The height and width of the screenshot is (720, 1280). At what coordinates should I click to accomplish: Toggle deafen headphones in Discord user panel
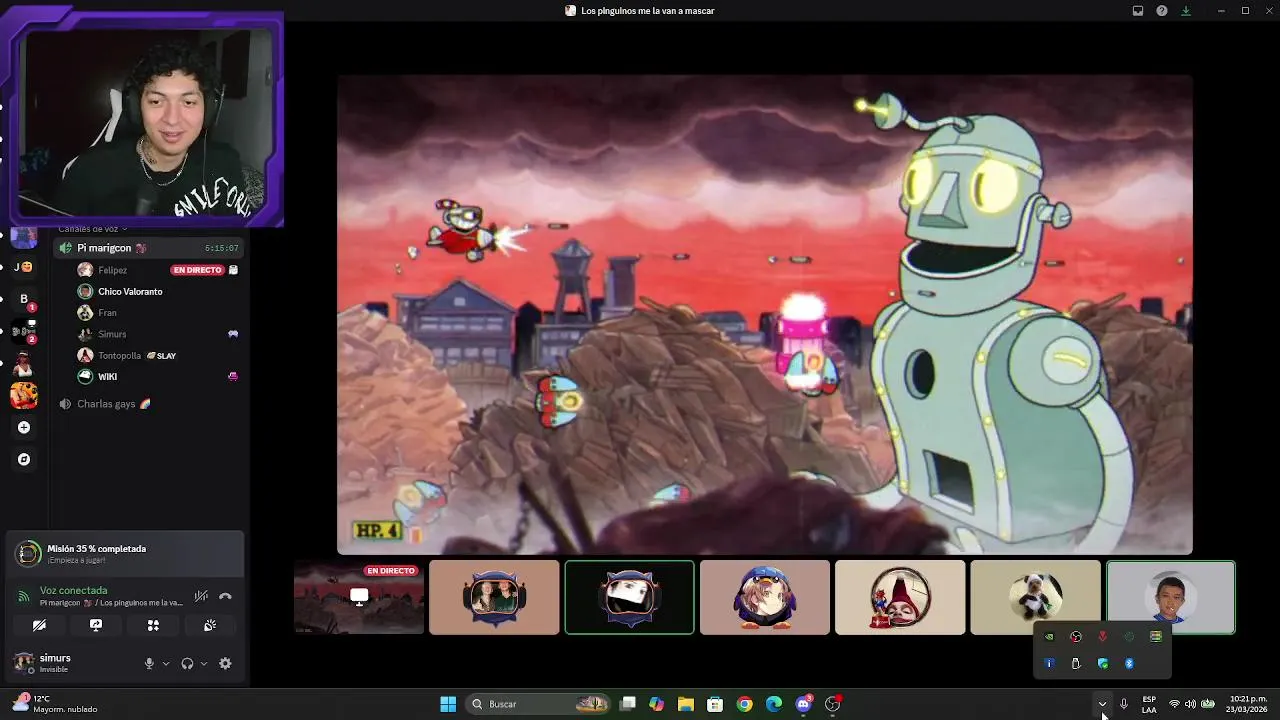click(187, 663)
